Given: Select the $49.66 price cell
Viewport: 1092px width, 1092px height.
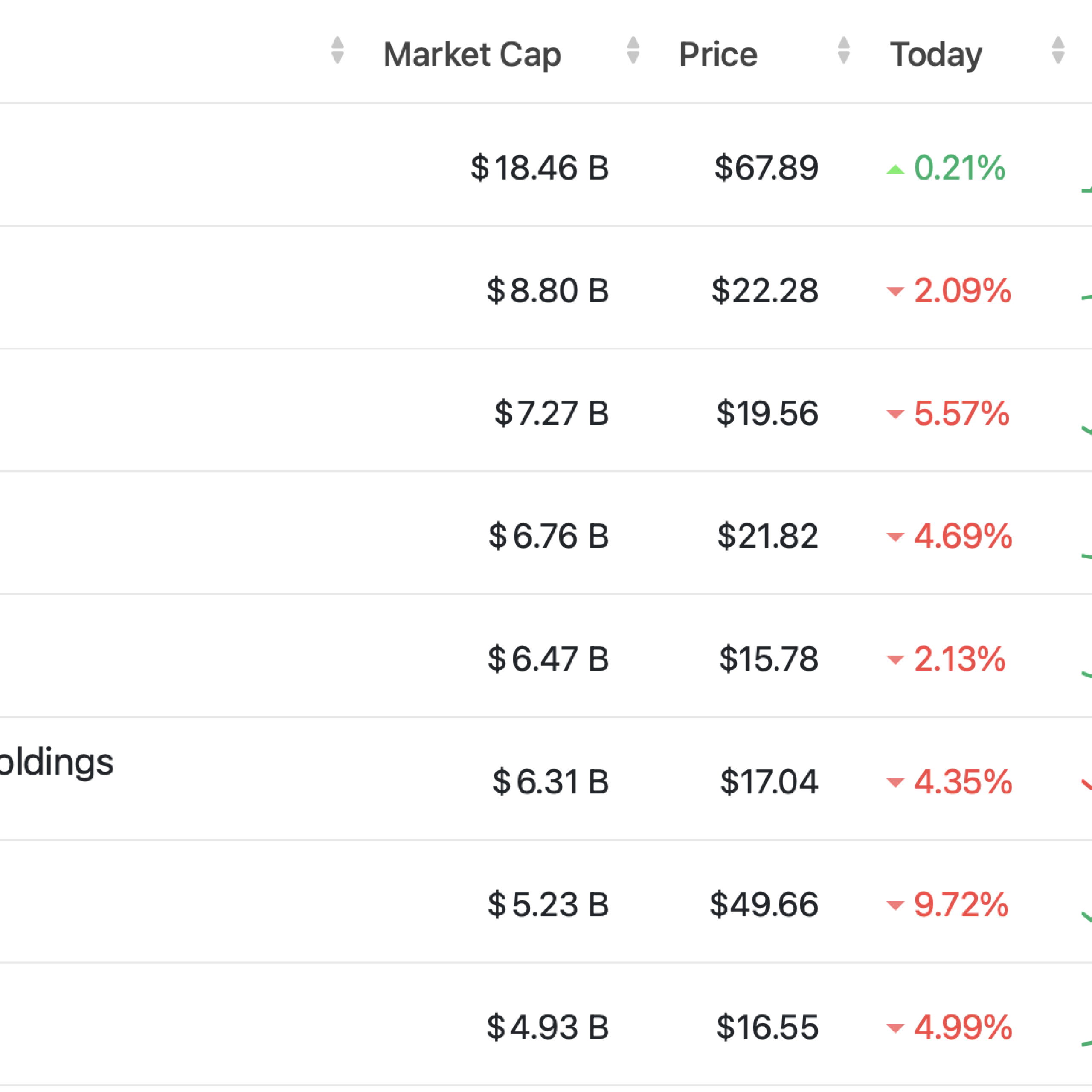Looking at the screenshot, I should [764, 904].
